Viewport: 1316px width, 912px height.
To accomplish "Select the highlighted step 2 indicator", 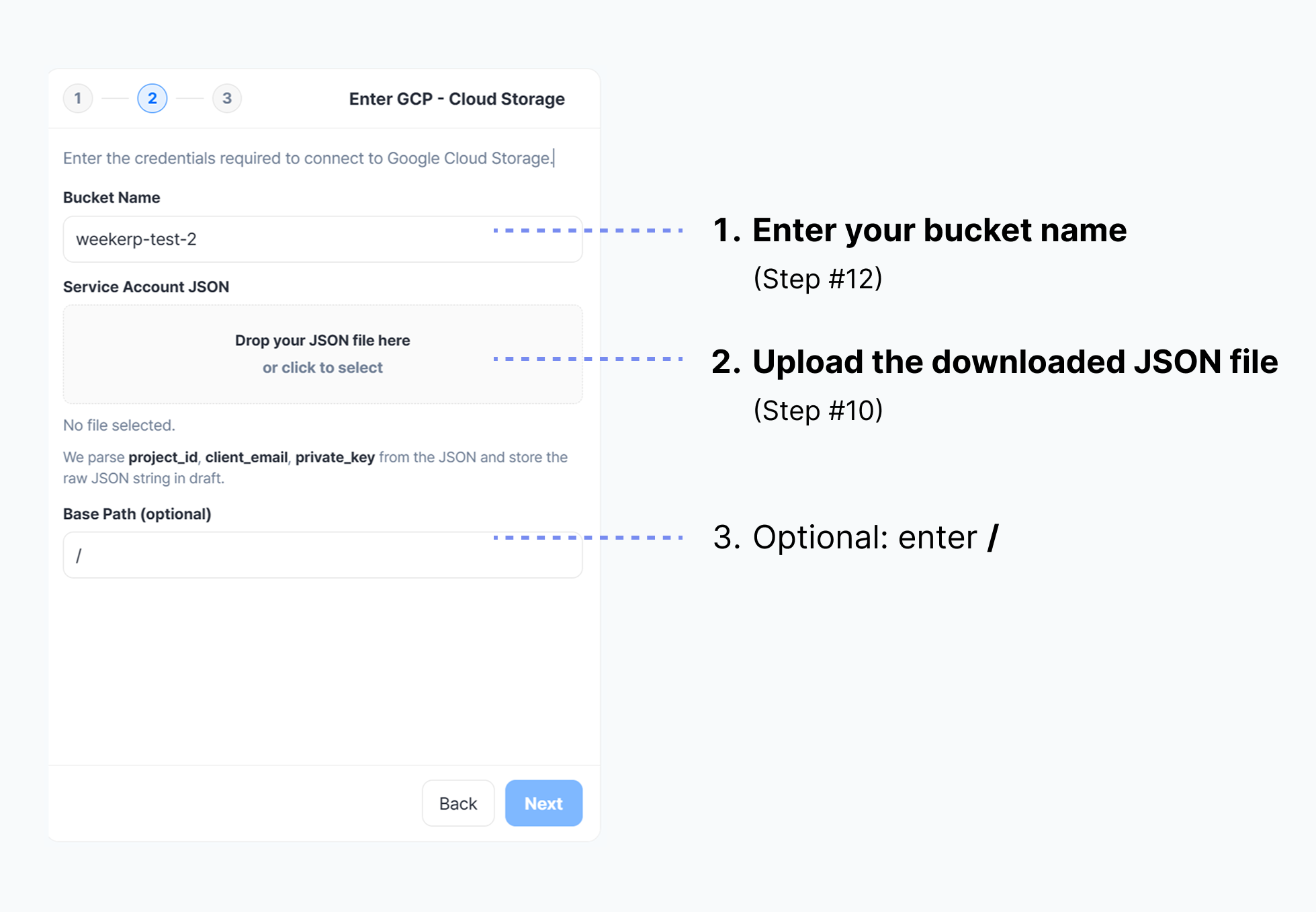I will point(152,99).
